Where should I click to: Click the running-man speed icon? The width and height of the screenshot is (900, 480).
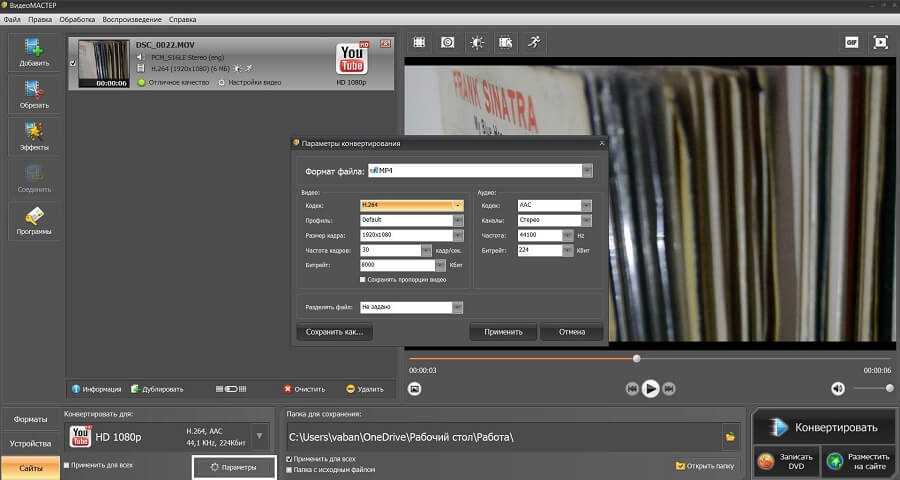(535, 42)
